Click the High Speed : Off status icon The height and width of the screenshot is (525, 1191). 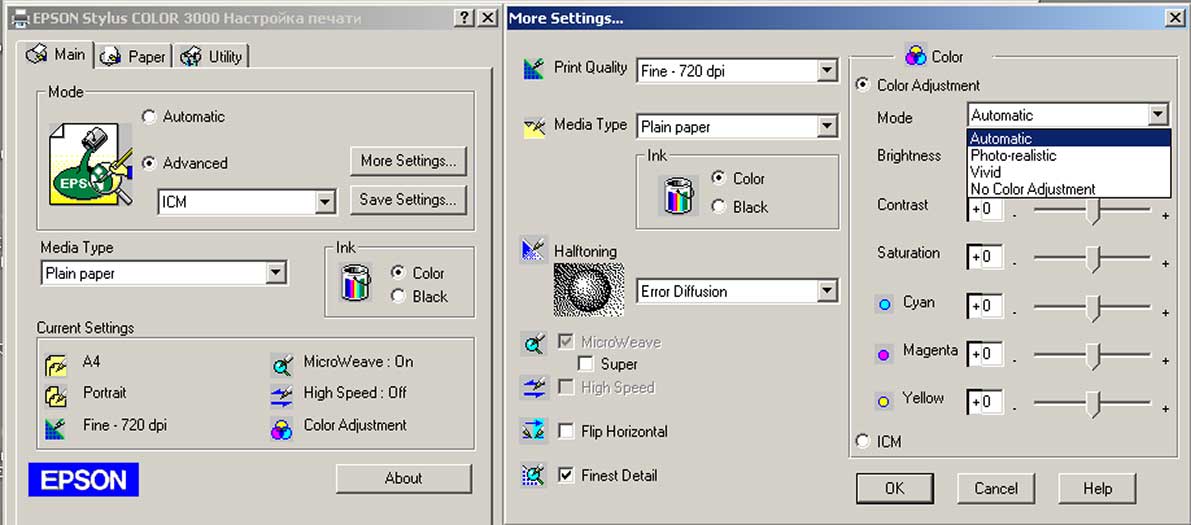coord(282,396)
